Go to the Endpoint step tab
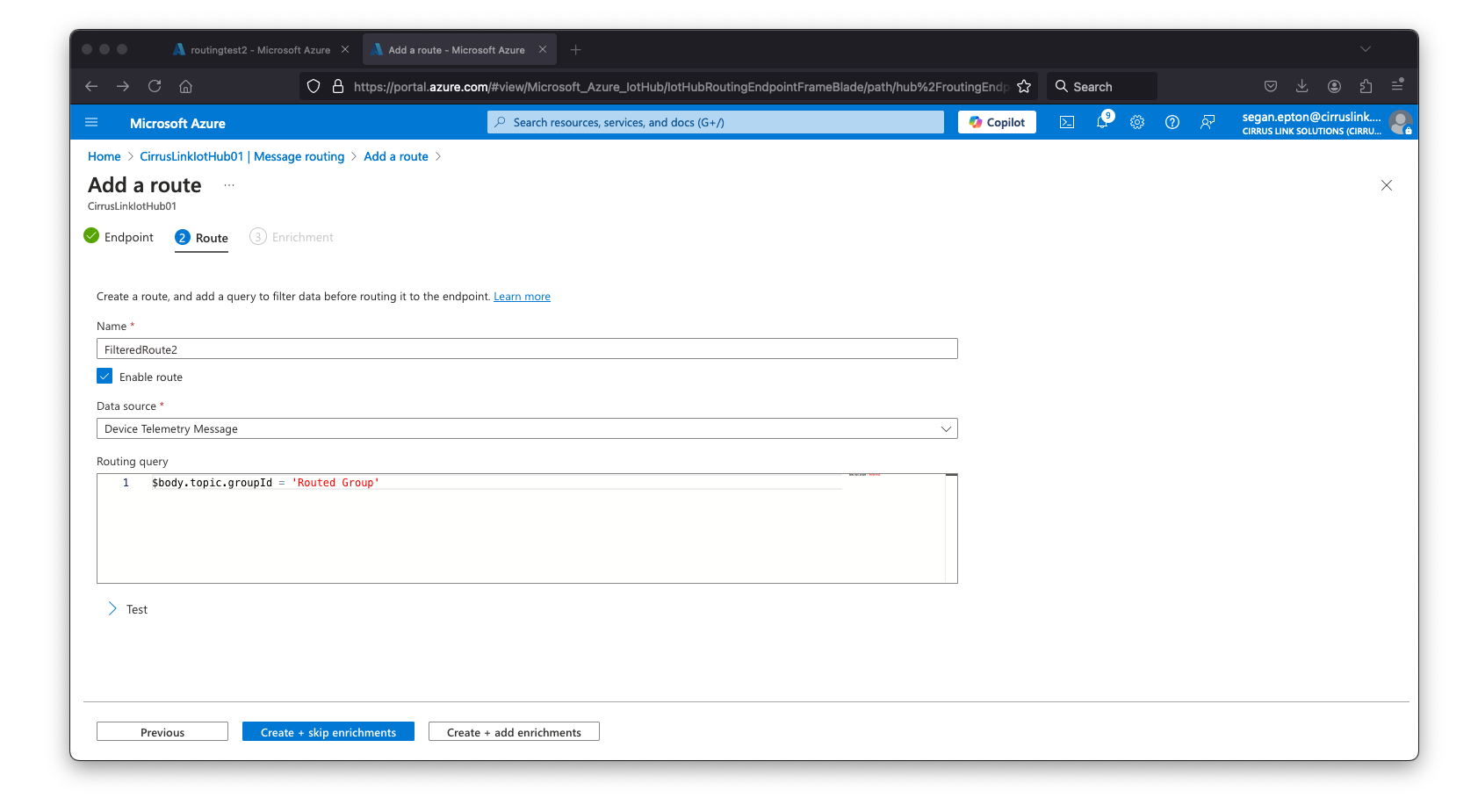1478x812 pixels. coord(119,237)
